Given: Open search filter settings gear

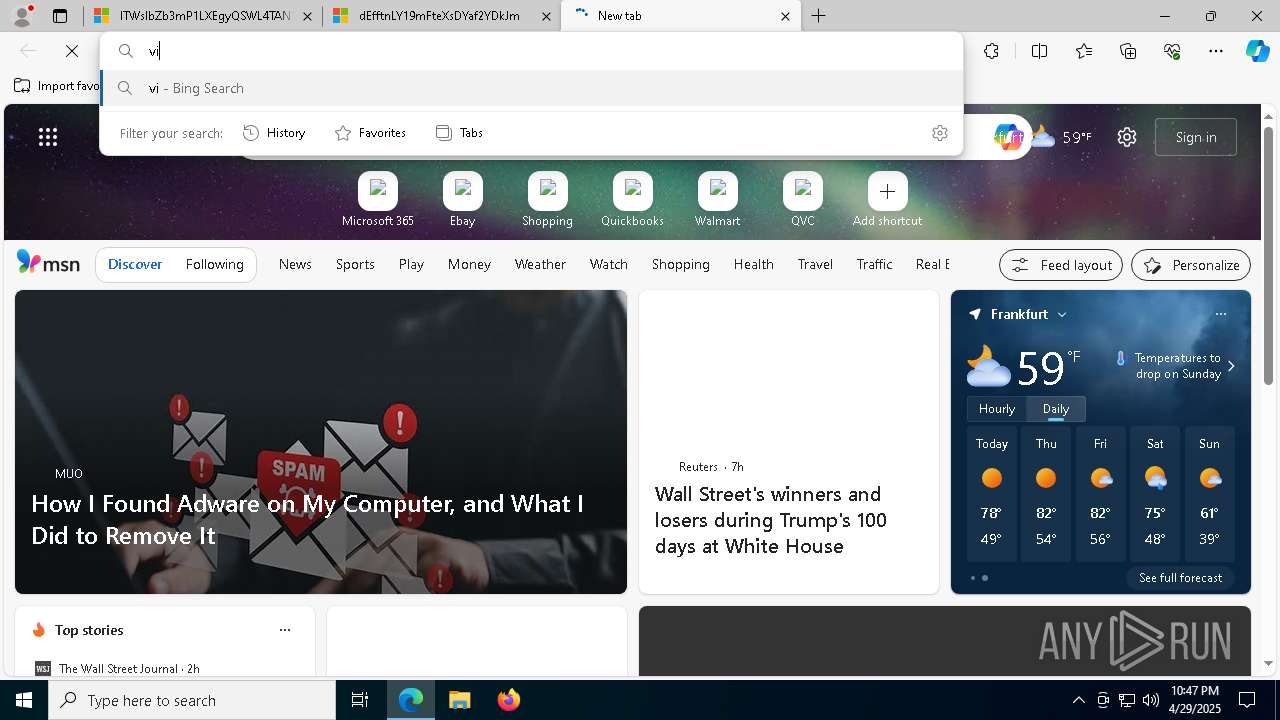Looking at the screenshot, I should (939, 133).
